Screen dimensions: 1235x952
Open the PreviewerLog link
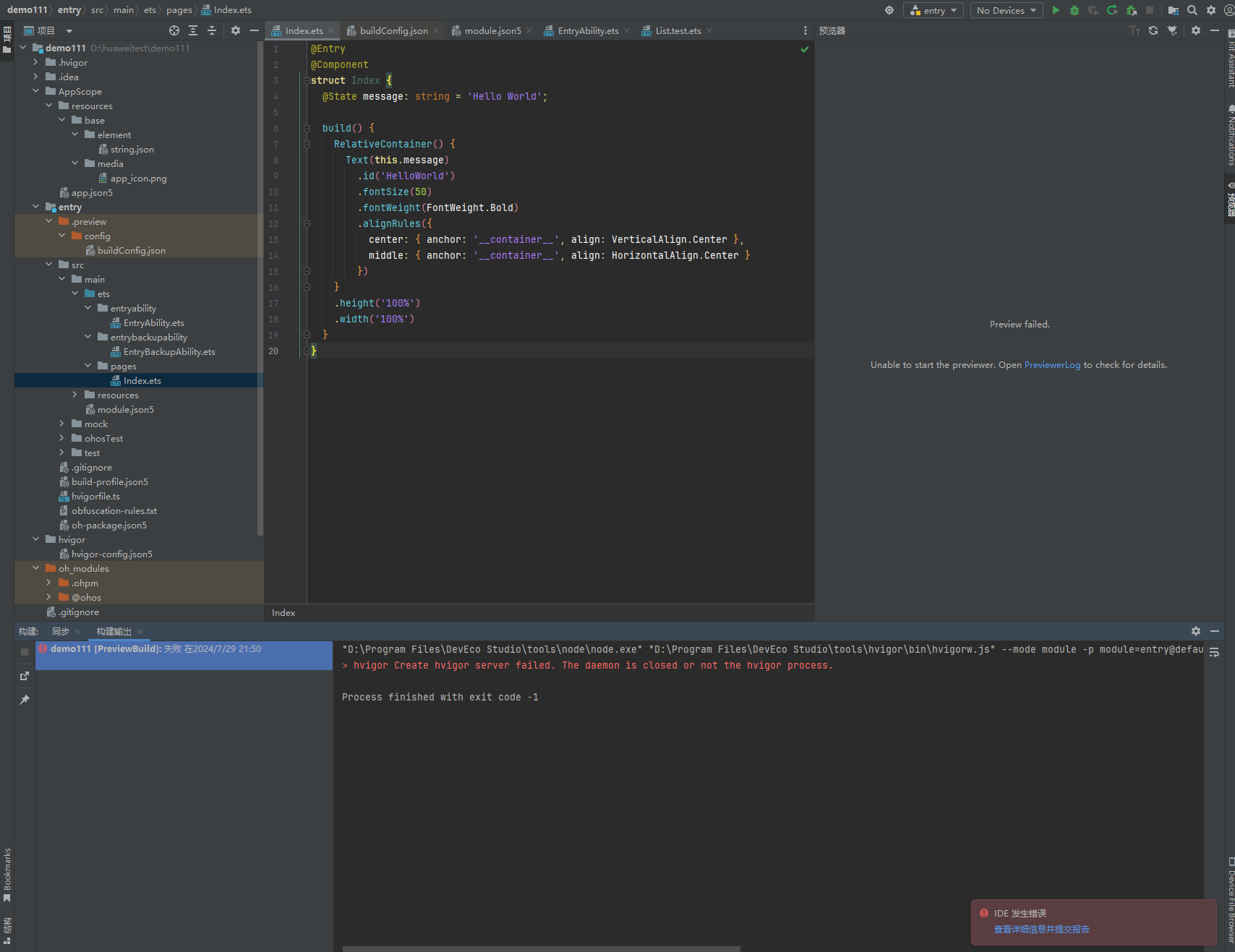(x=1052, y=365)
